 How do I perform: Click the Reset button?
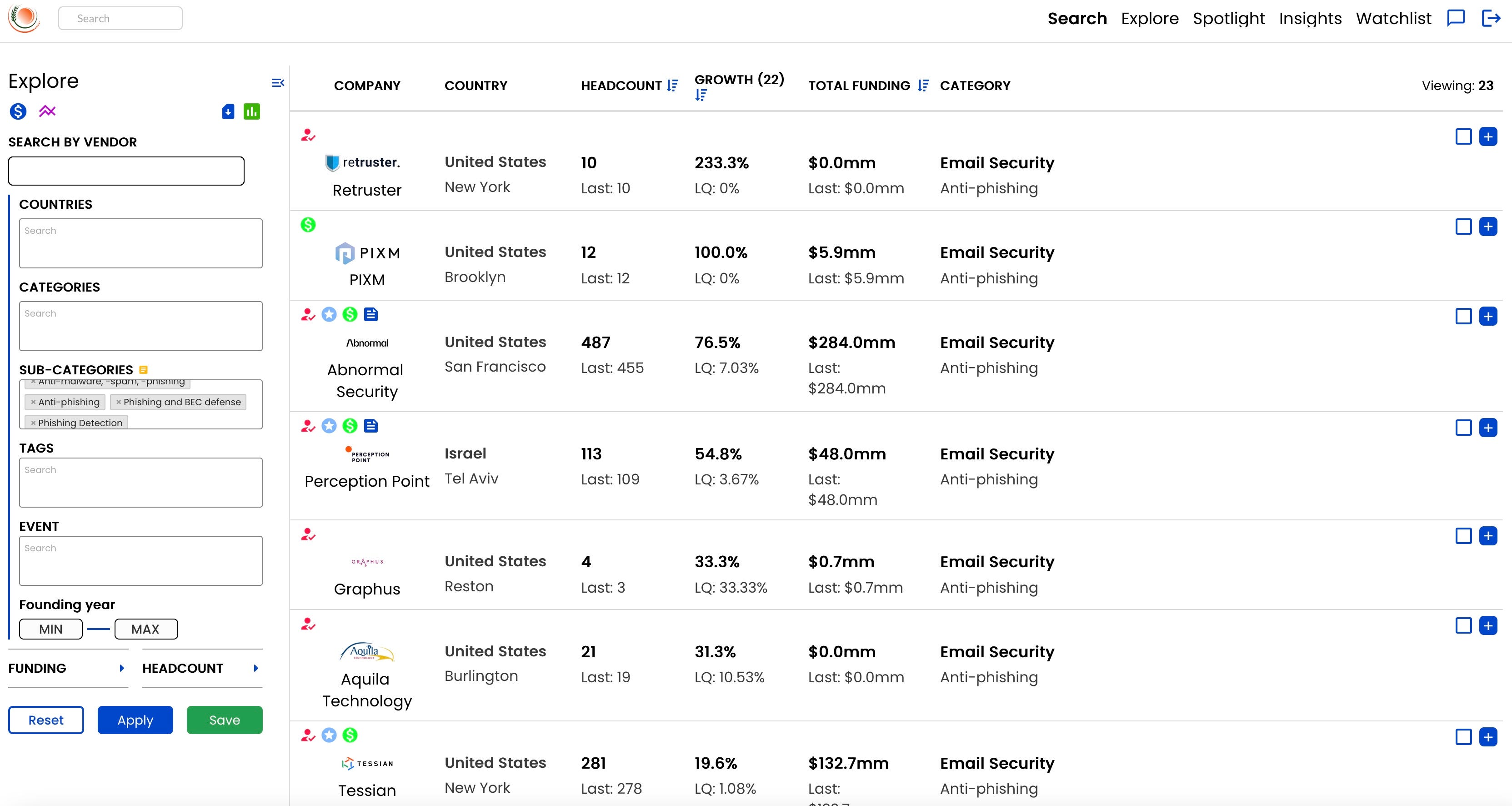click(46, 720)
